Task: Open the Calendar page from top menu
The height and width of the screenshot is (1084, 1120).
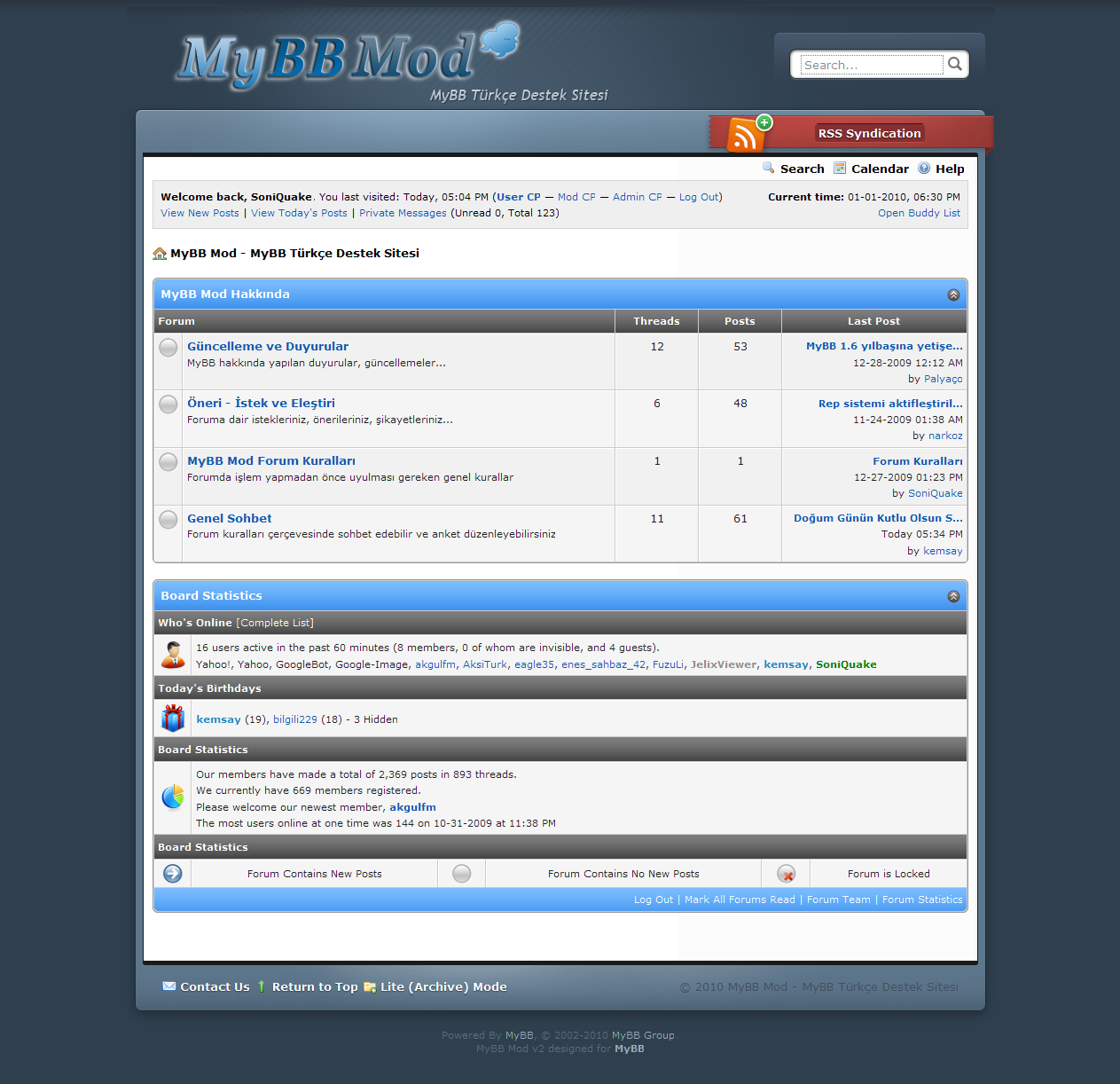Action: pyautogui.click(x=879, y=169)
